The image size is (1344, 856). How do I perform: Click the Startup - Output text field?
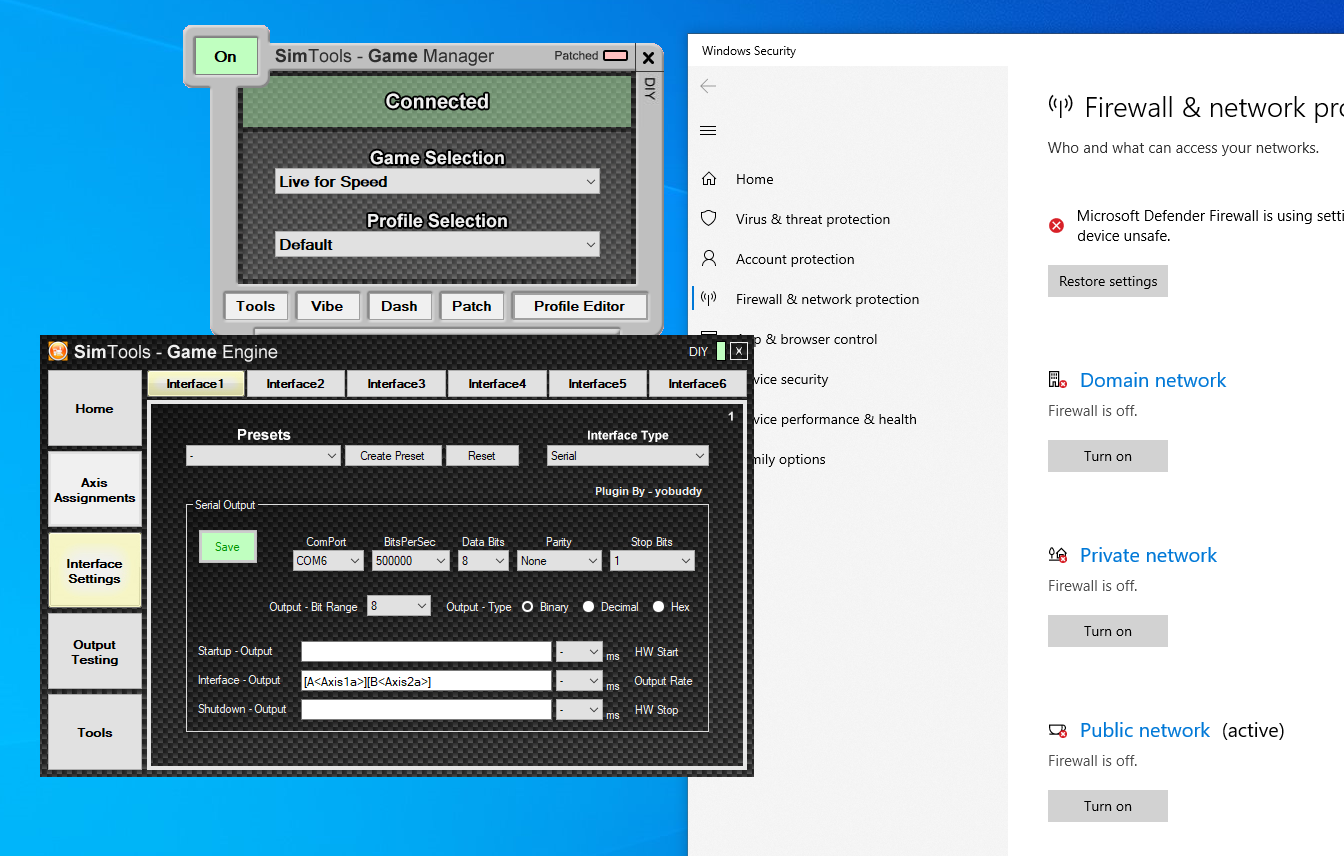click(426, 652)
